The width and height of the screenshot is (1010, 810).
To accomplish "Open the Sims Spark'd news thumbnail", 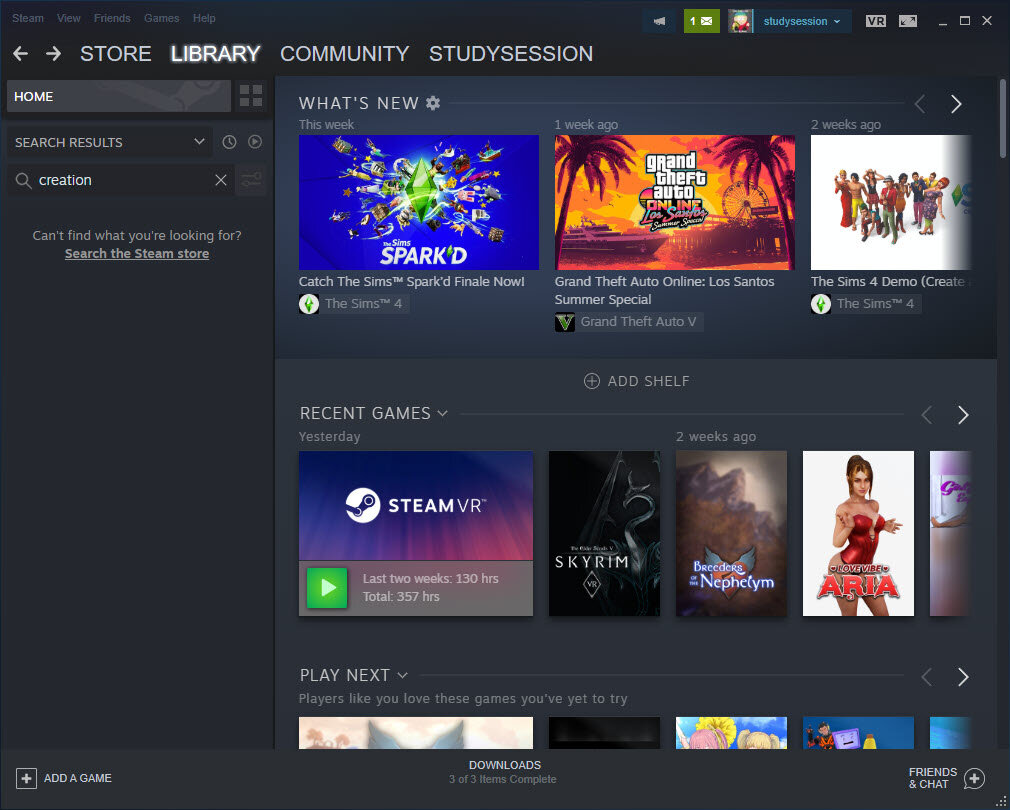I will click(x=419, y=202).
